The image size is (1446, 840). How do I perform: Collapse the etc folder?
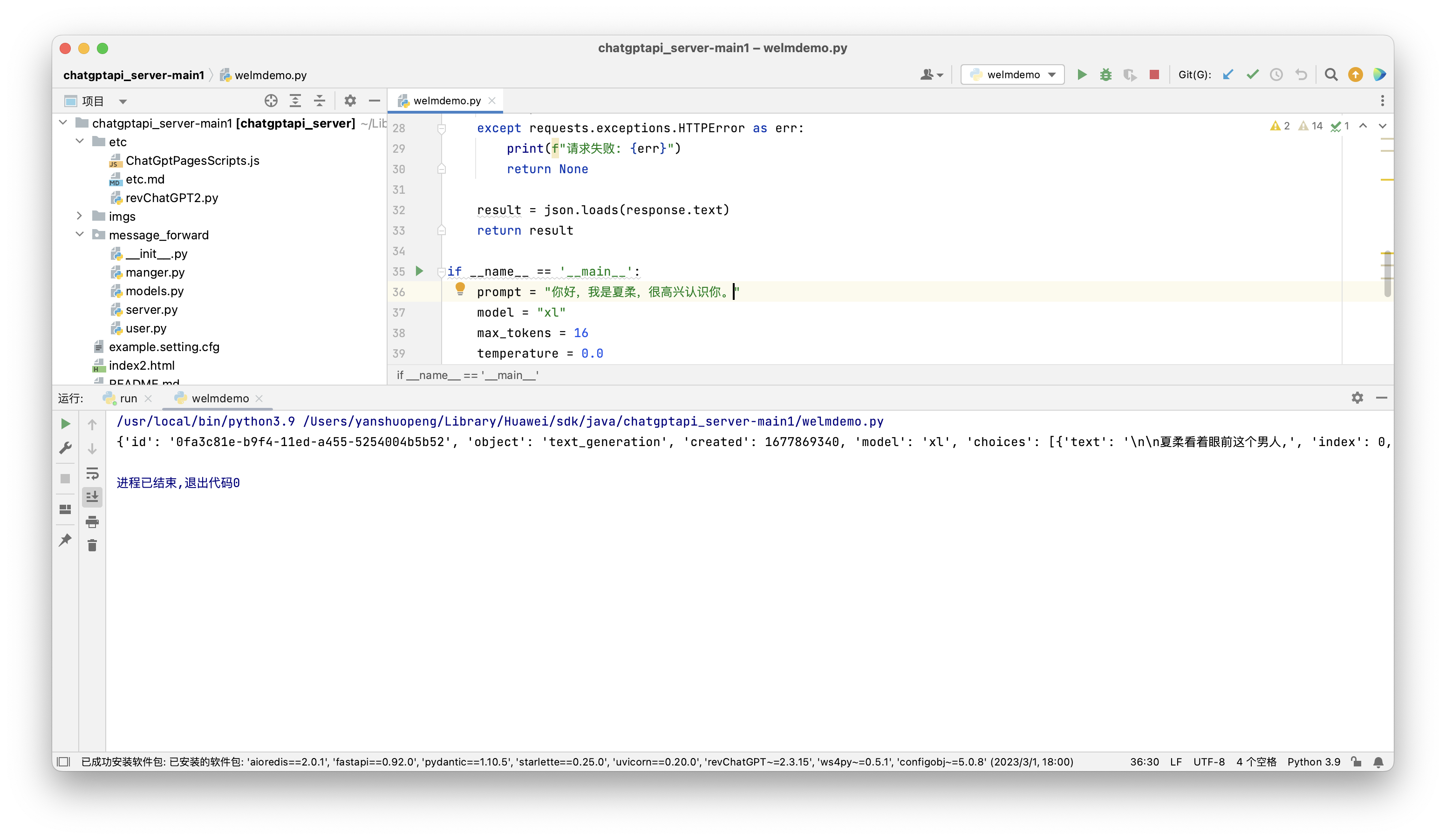tap(80, 141)
